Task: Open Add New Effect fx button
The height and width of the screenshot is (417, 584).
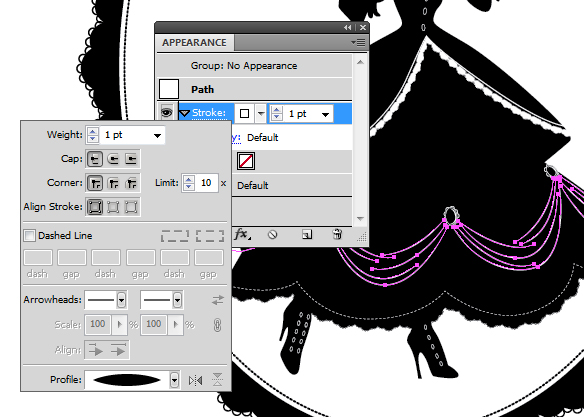Action: (x=242, y=235)
